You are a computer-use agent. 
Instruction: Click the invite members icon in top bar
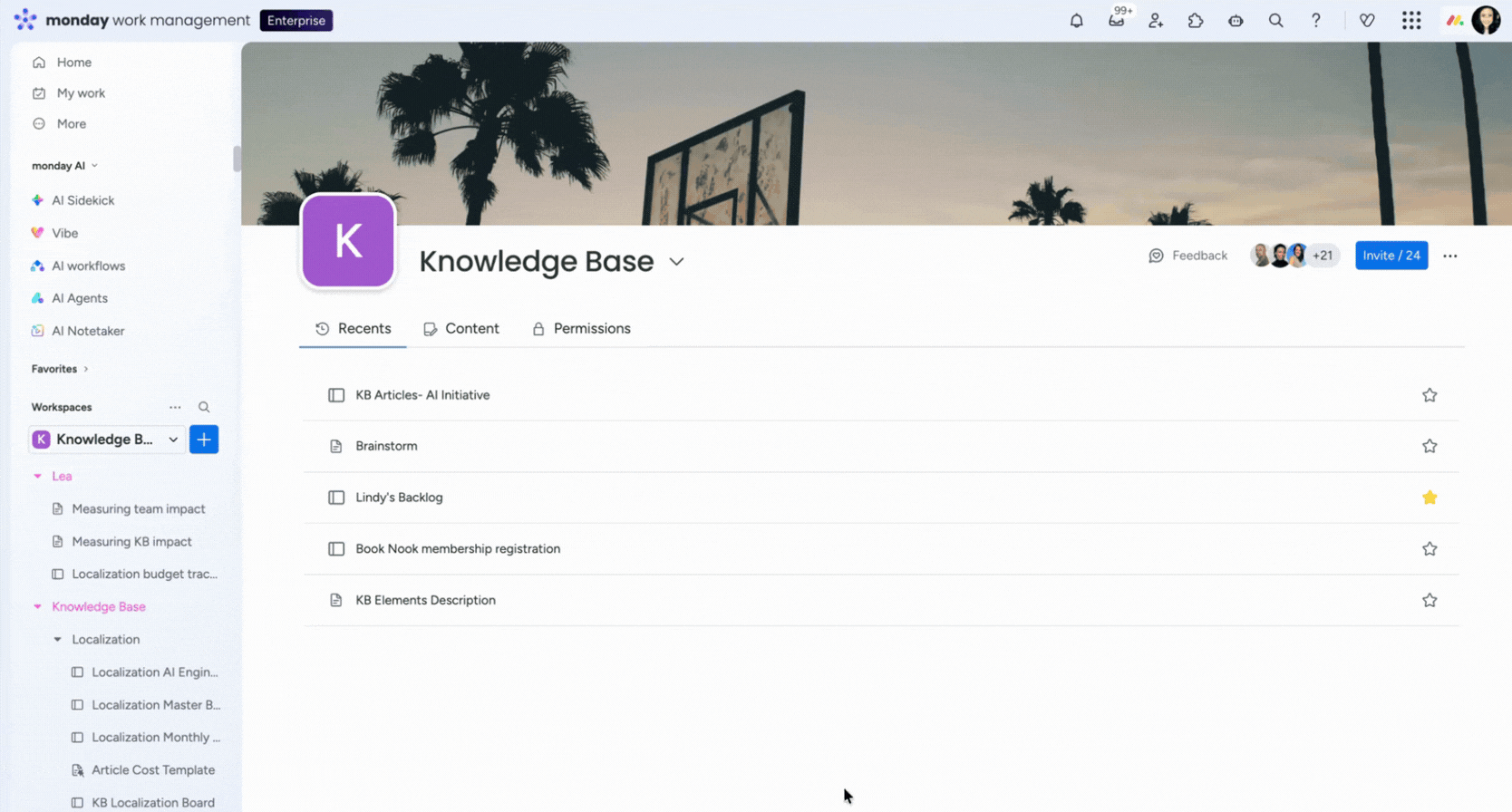point(1156,21)
